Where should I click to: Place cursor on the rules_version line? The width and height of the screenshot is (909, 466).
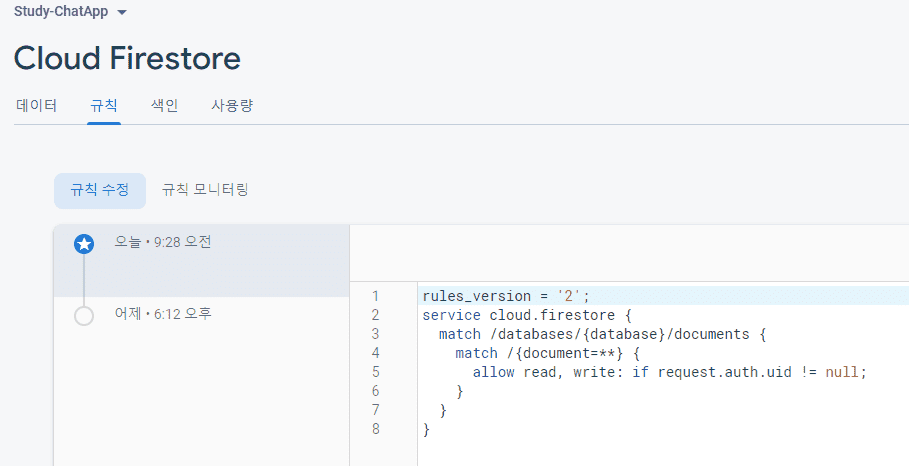pos(506,296)
